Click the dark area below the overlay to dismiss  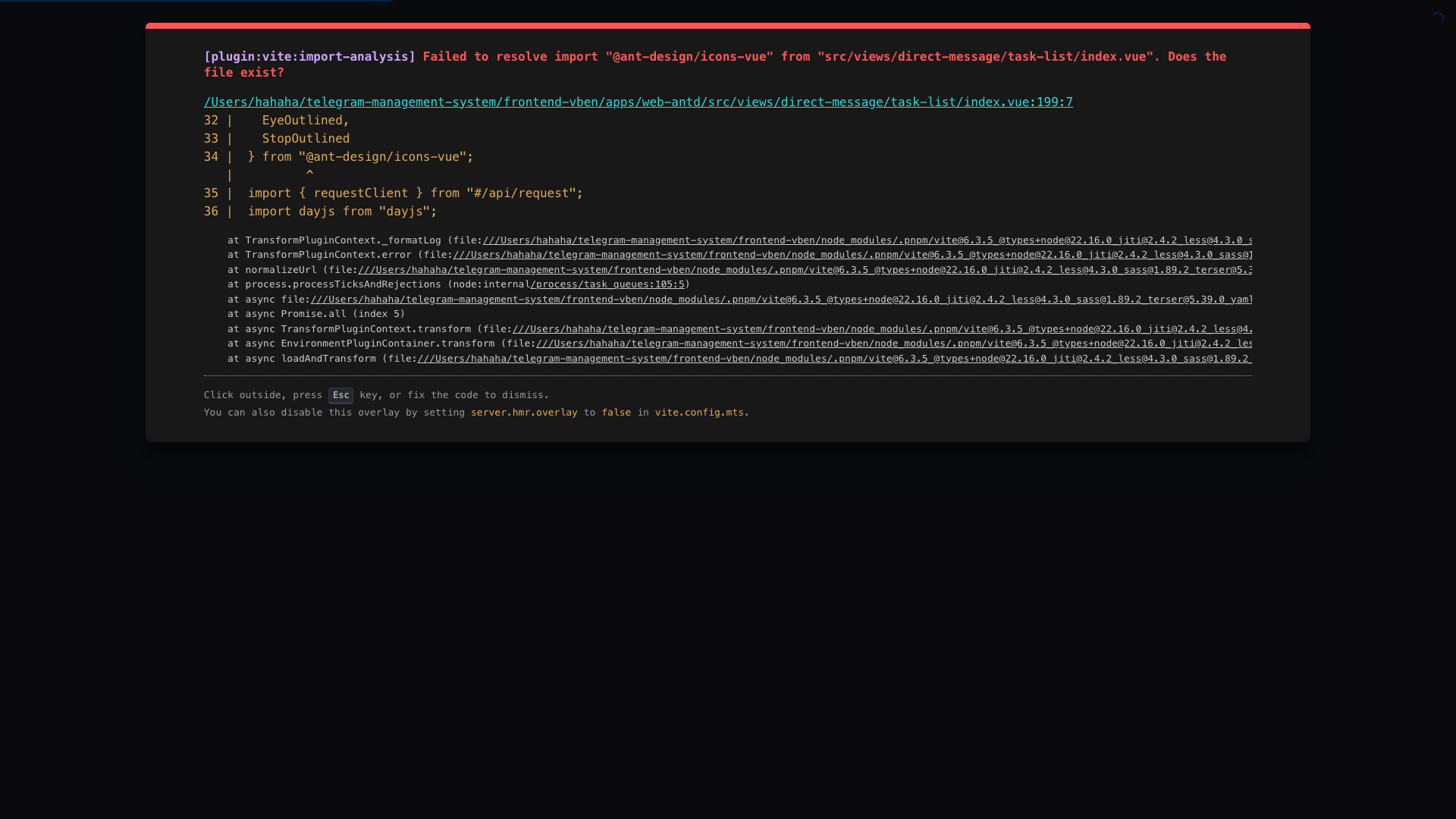(x=728, y=622)
